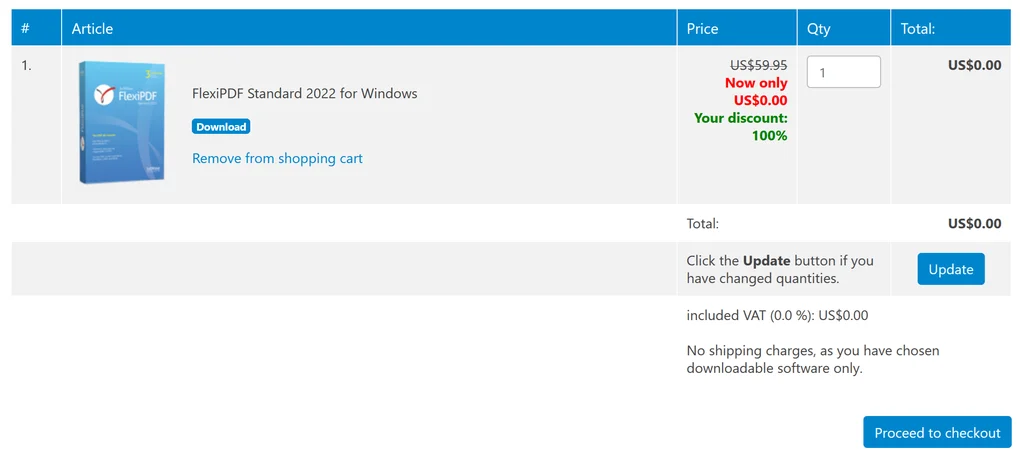Click the quantity input field

tap(843, 72)
